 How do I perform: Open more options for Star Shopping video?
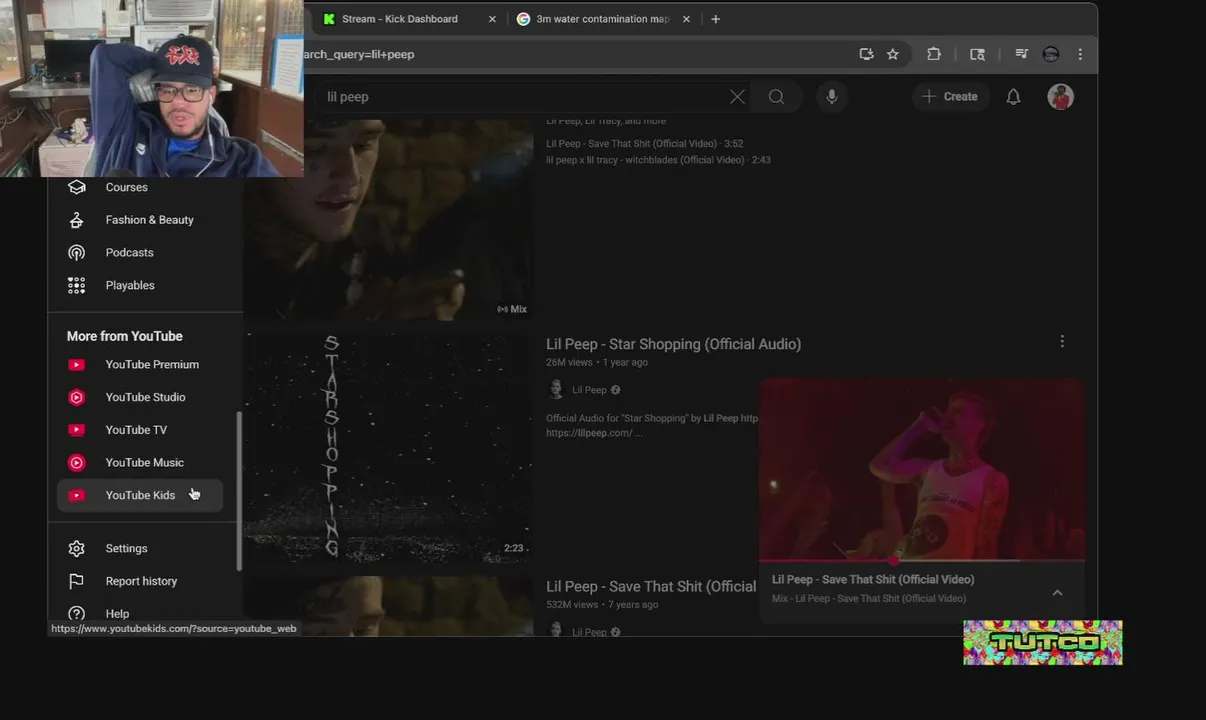1062,342
